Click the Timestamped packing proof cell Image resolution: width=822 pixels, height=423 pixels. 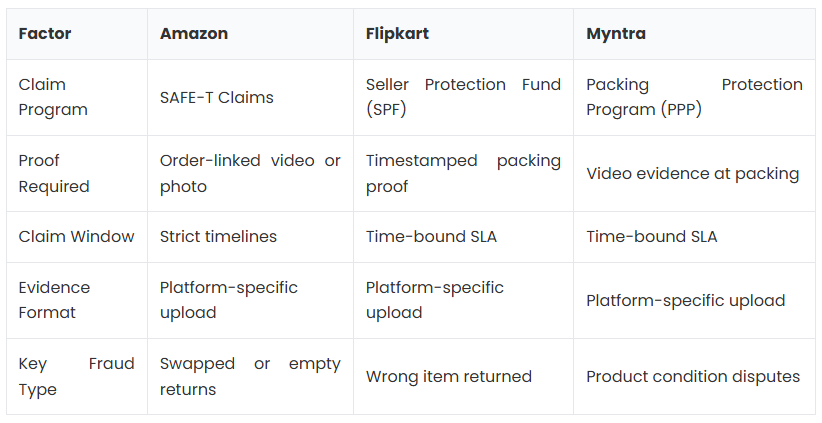click(x=463, y=173)
